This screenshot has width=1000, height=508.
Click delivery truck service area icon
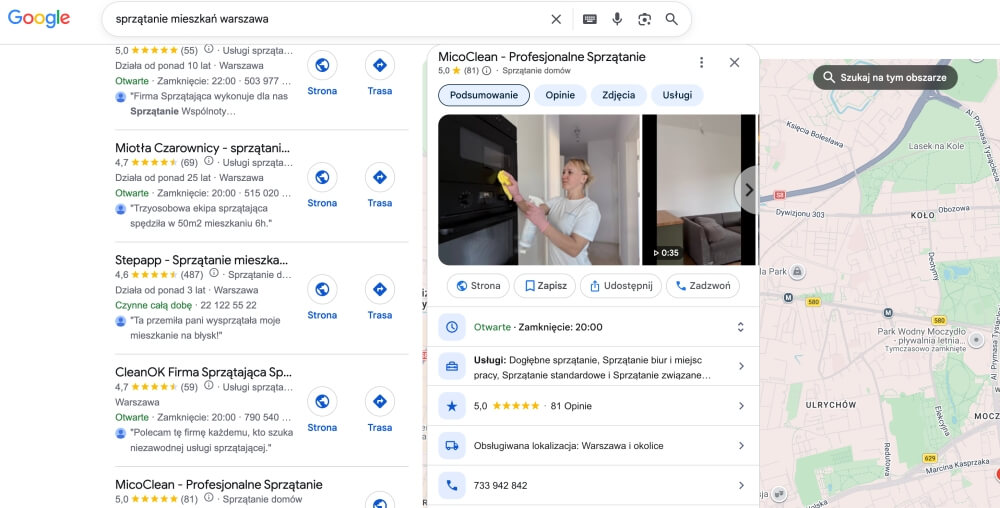pyautogui.click(x=452, y=446)
